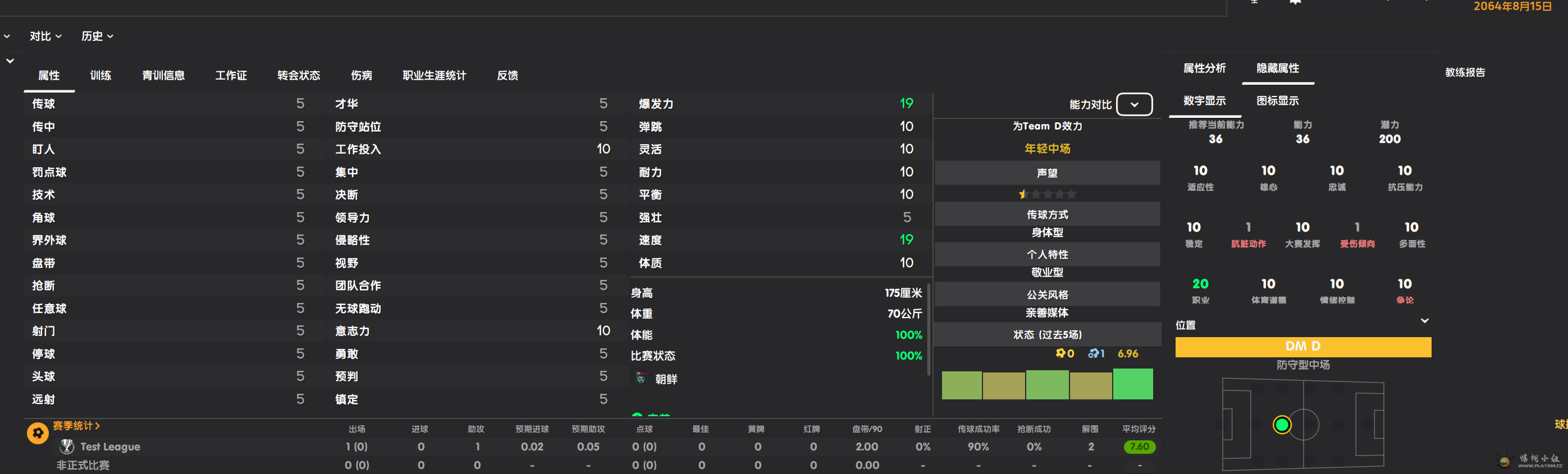1568x474 pixels.
Task: Click the 状态 (过去5场) header
Action: pos(1047,335)
